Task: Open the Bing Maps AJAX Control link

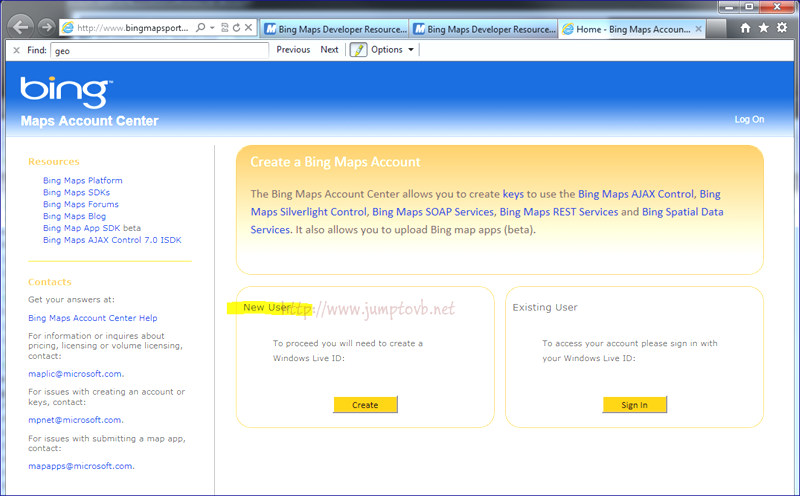Action: [x=636, y=194]
